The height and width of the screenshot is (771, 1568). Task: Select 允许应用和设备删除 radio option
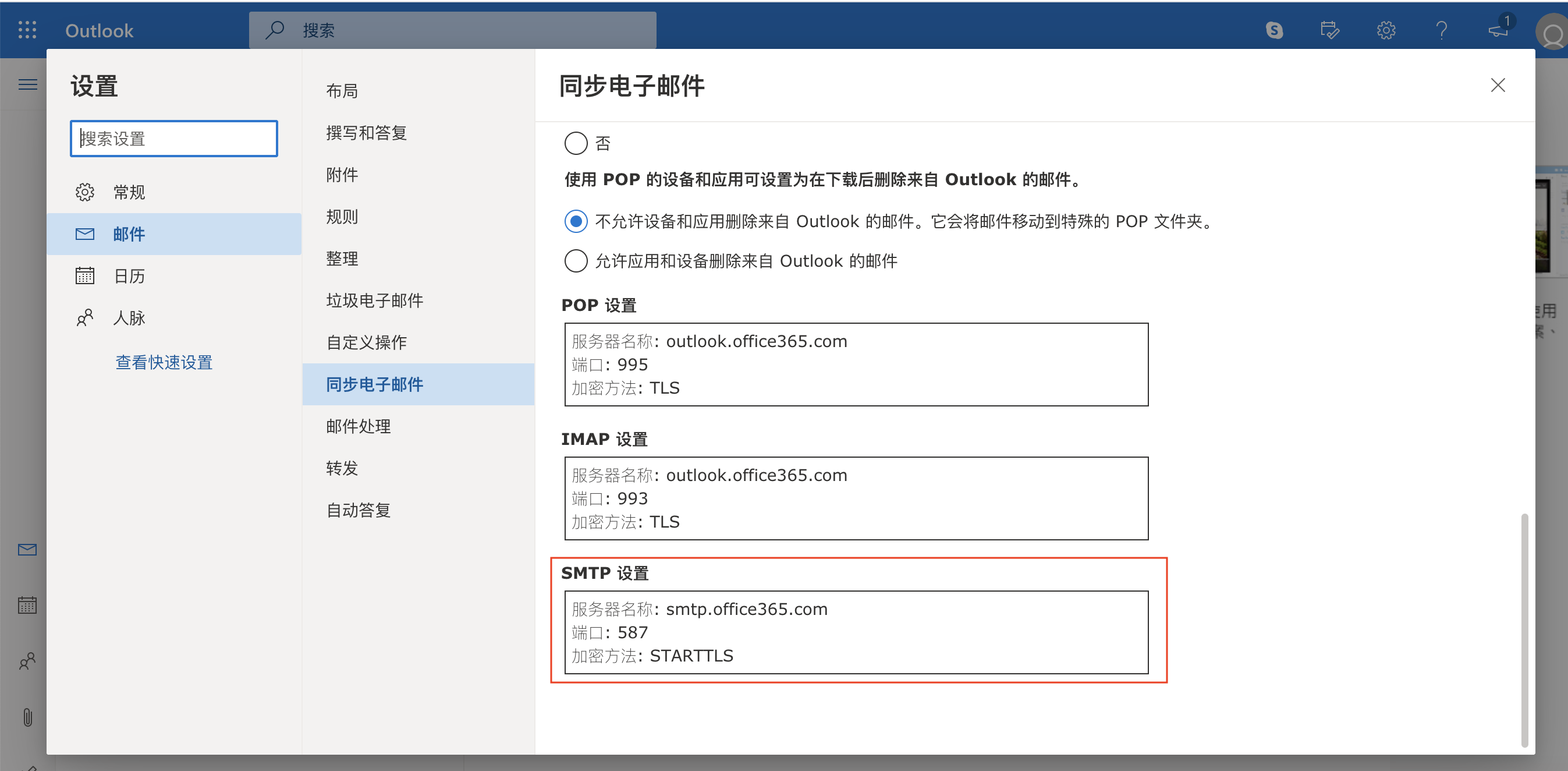[x=576, y=261]
